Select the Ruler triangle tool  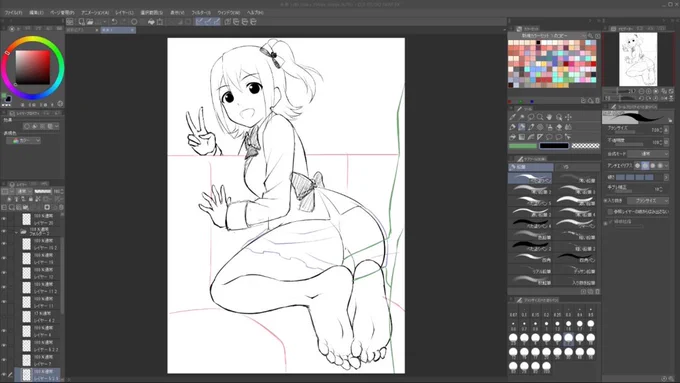click(x=540, y=137)
